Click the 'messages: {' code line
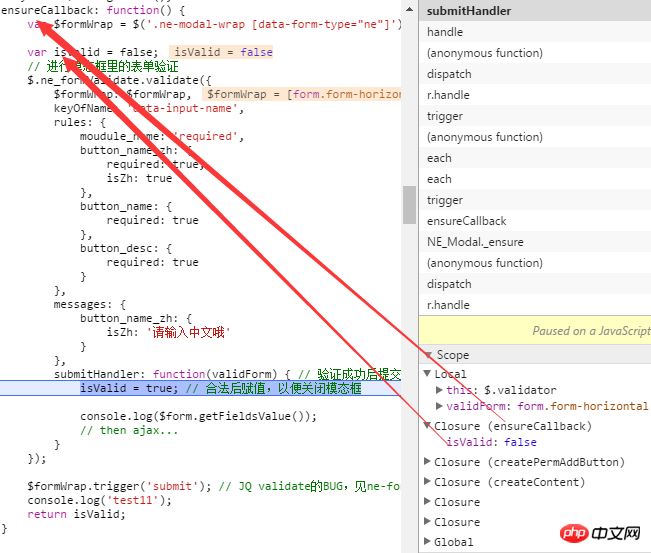The width and height of the screenshot is (651, 553). [x=90, y=304]
